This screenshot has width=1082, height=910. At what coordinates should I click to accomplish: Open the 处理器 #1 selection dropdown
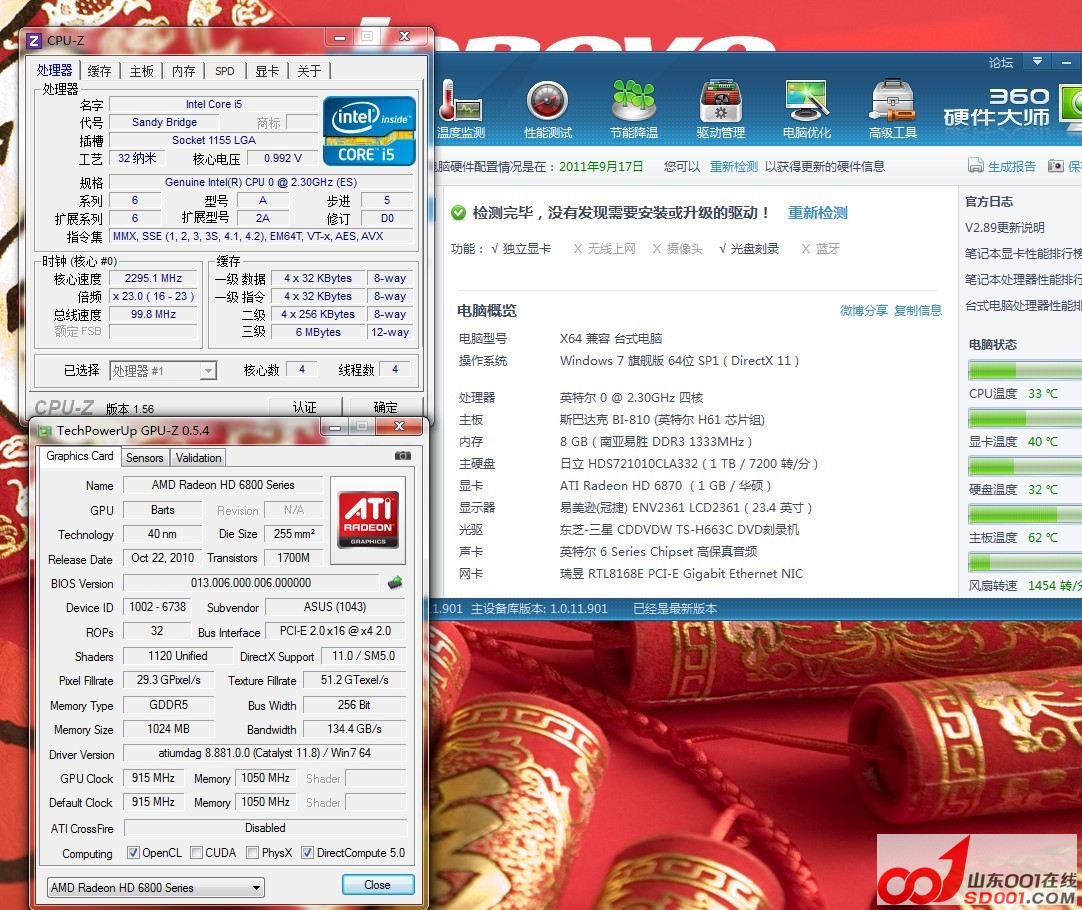tap(163, 370)
